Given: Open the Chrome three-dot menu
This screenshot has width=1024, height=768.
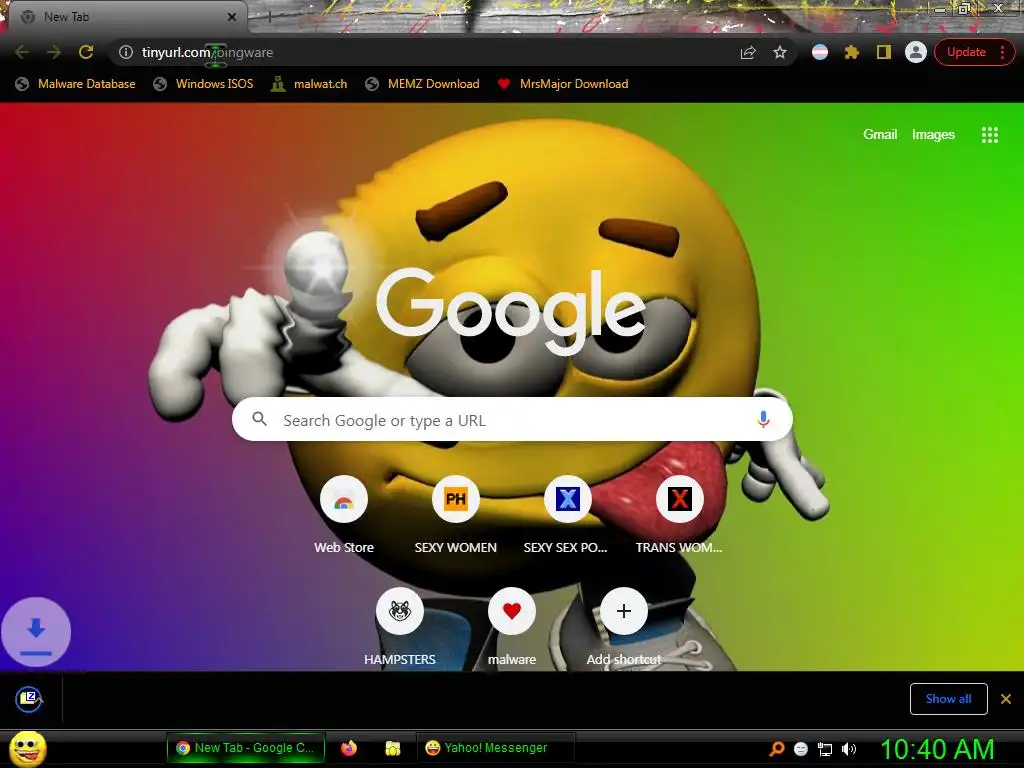Looking at the screenshot, I should pos(1002,52).
